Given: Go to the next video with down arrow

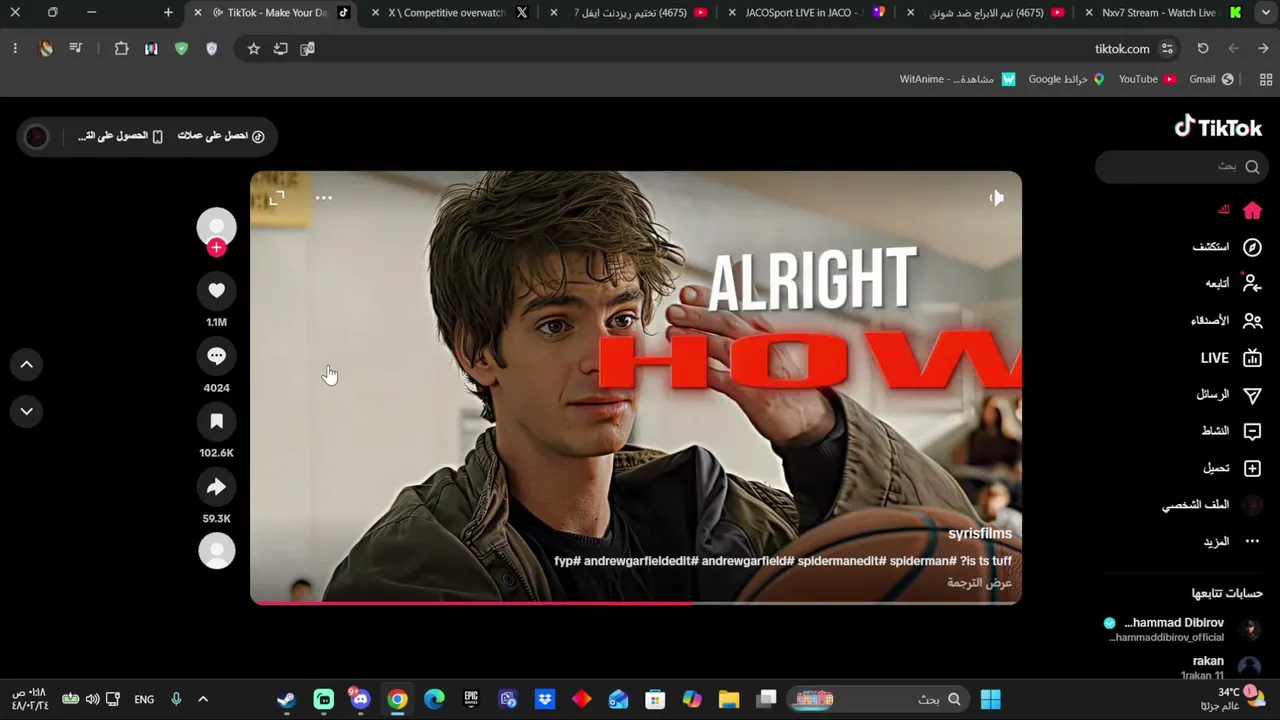Looking at the screenshot, I should [x=27, y=411].
